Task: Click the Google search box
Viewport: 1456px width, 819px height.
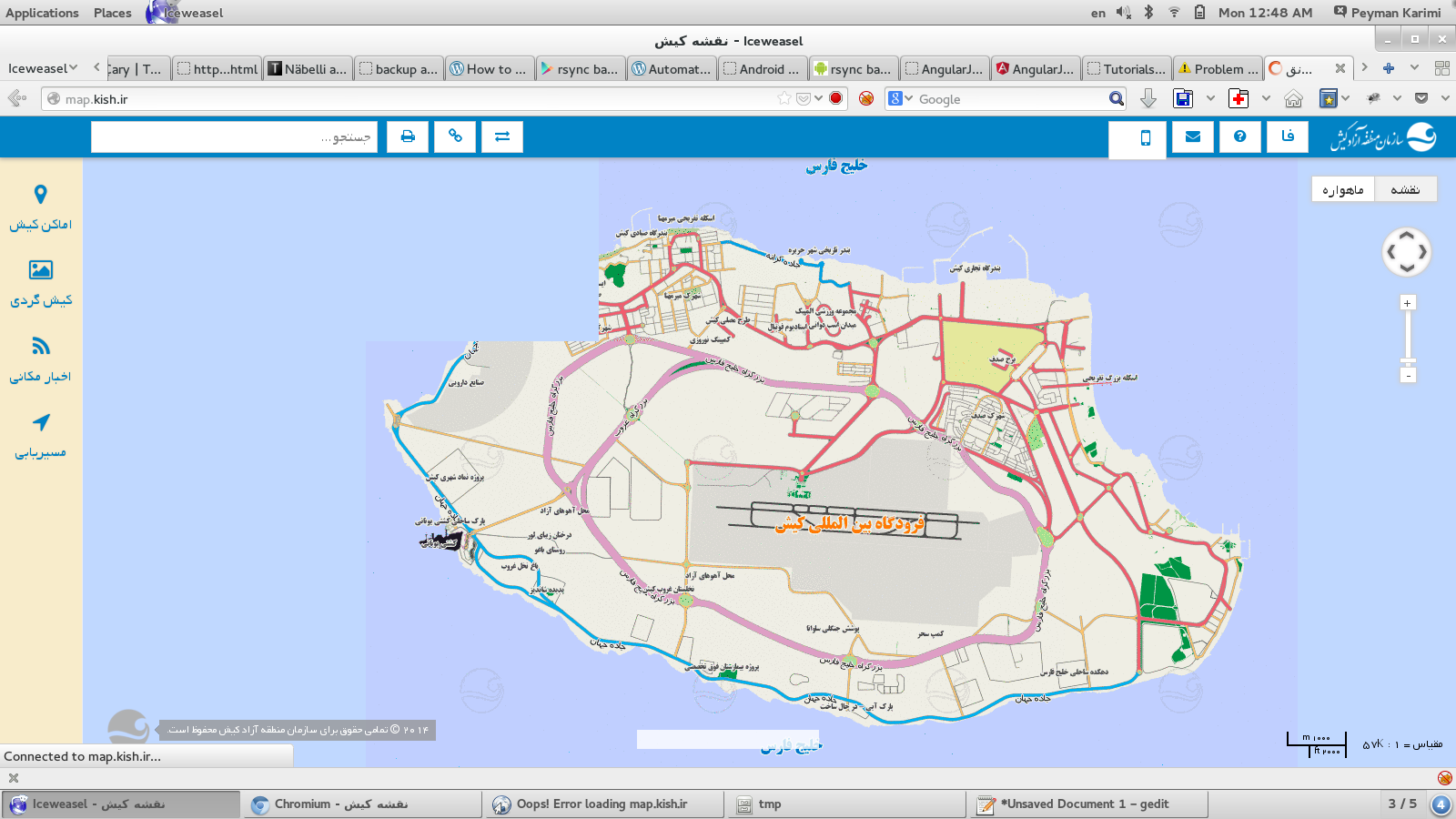Action: point(1010,99)
